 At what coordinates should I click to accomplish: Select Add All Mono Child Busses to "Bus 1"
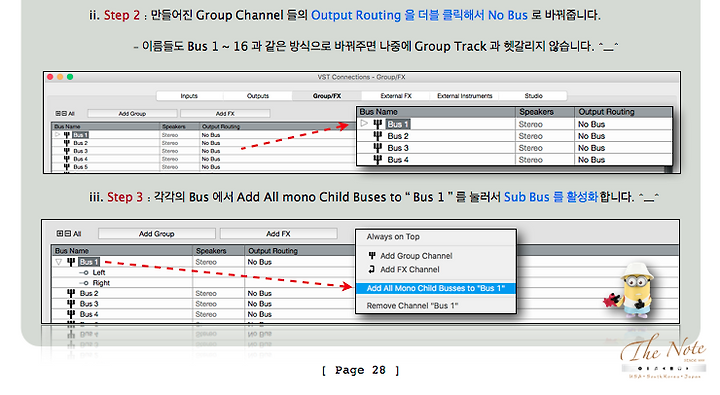point(436,288)
